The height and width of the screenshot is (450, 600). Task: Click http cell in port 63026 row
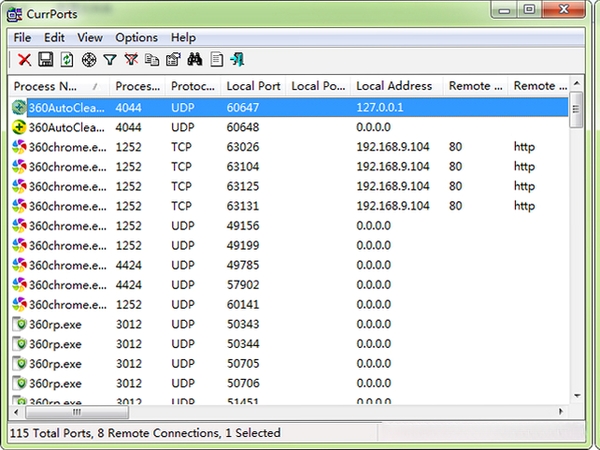pos(524,147)
